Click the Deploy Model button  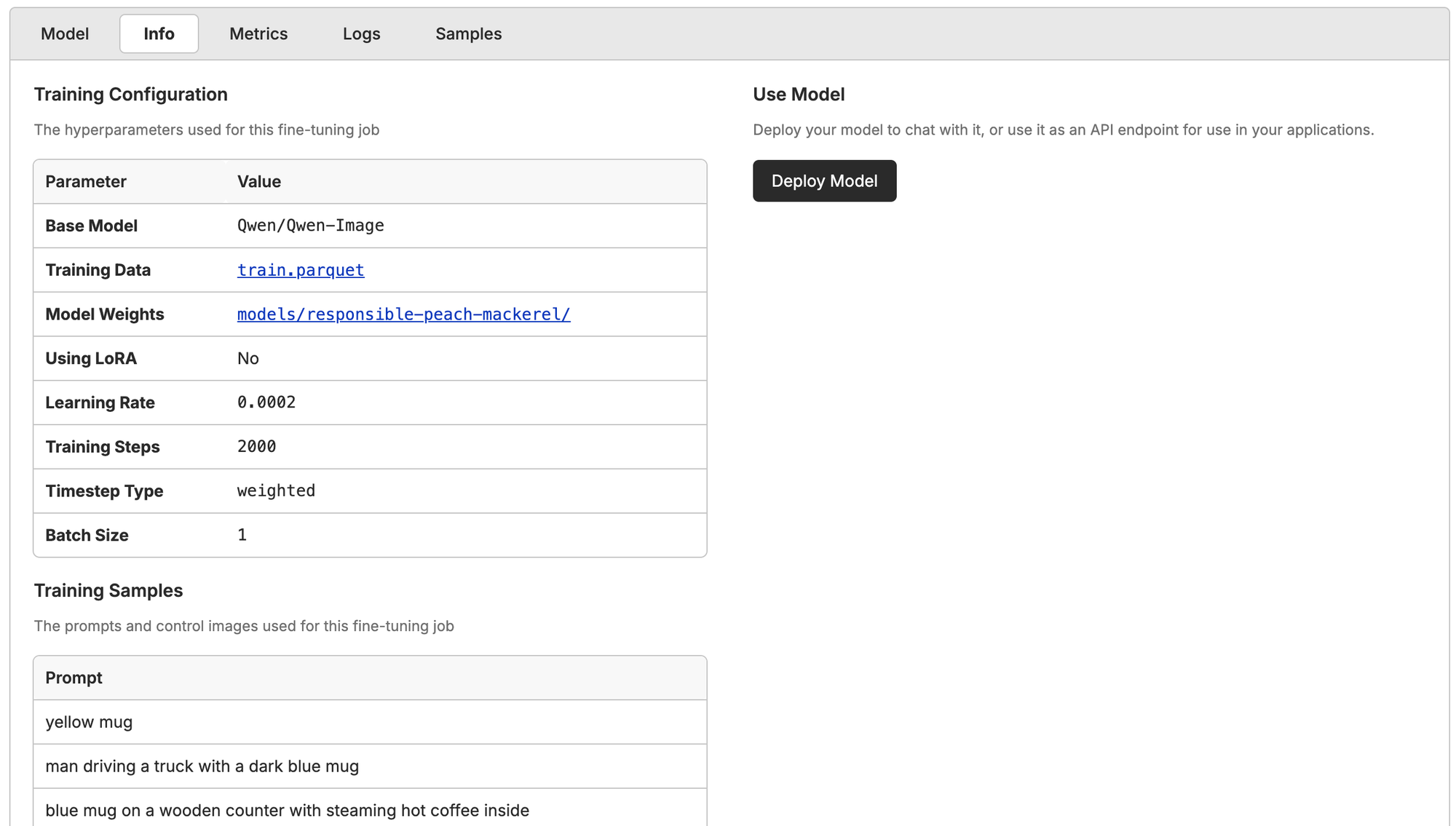tap(824, 180)
